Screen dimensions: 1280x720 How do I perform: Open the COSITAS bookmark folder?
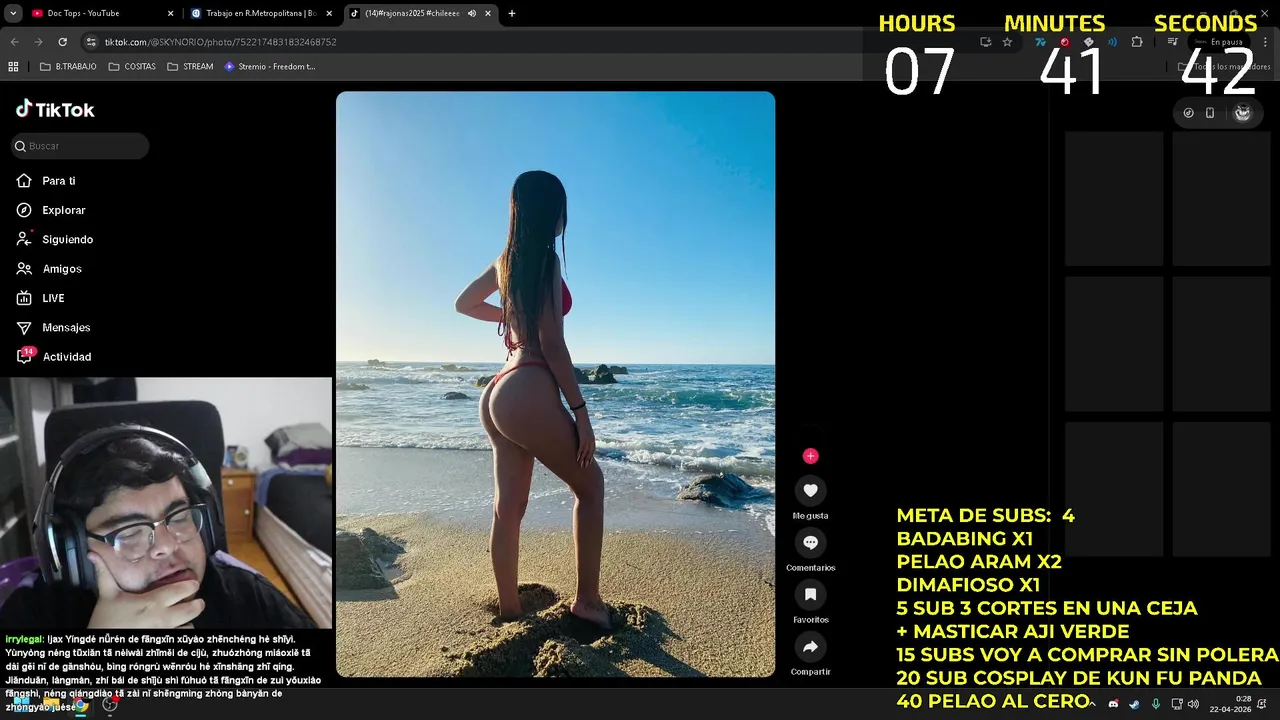(x=132, y=66)
